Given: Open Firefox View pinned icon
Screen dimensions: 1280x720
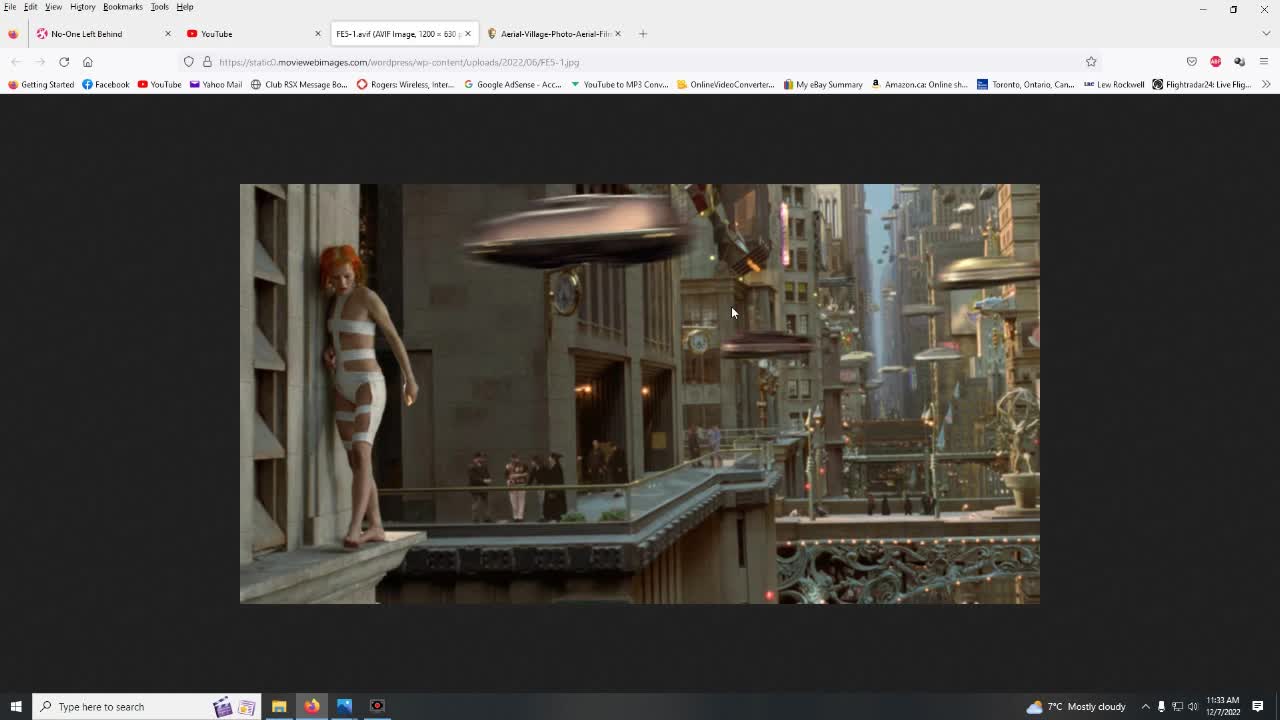Looking at the screenshot, I should [x=13, y=34].
